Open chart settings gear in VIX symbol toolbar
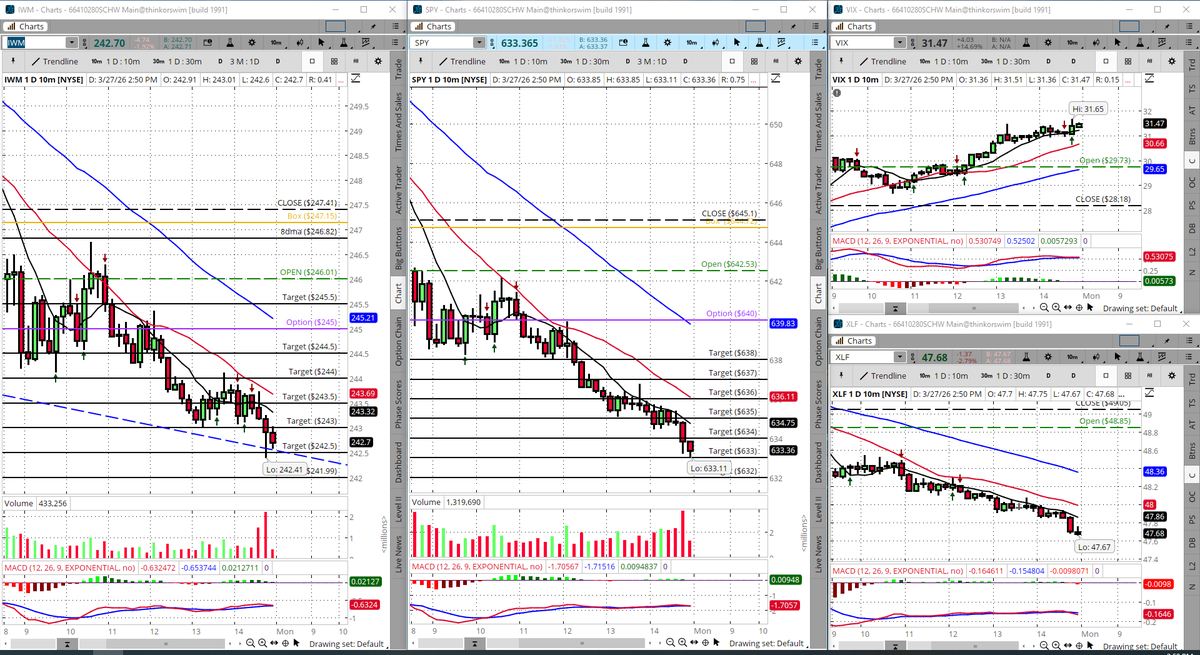This screenshot has height=655, width=1200. coord(1048,43)
